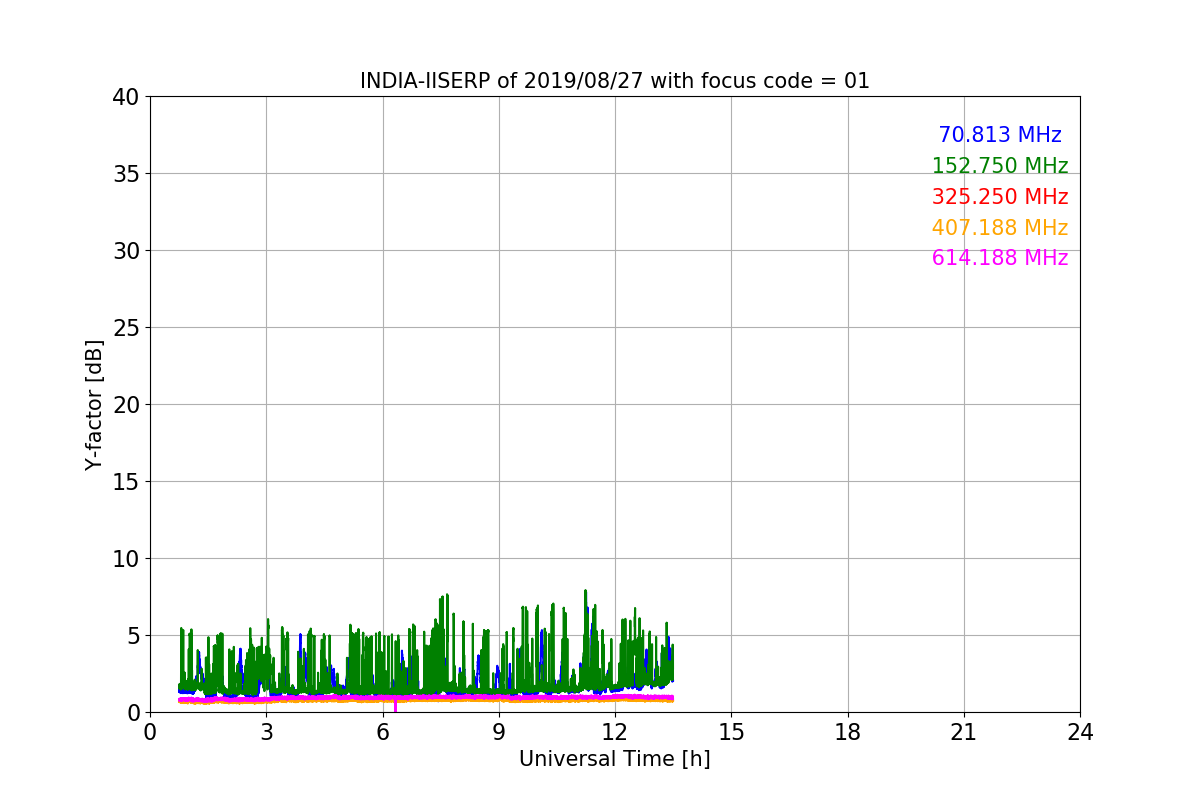Click the magenta downward spike near 6 hours
Viewport: 1200px width, 800px height.
[395, 707]
